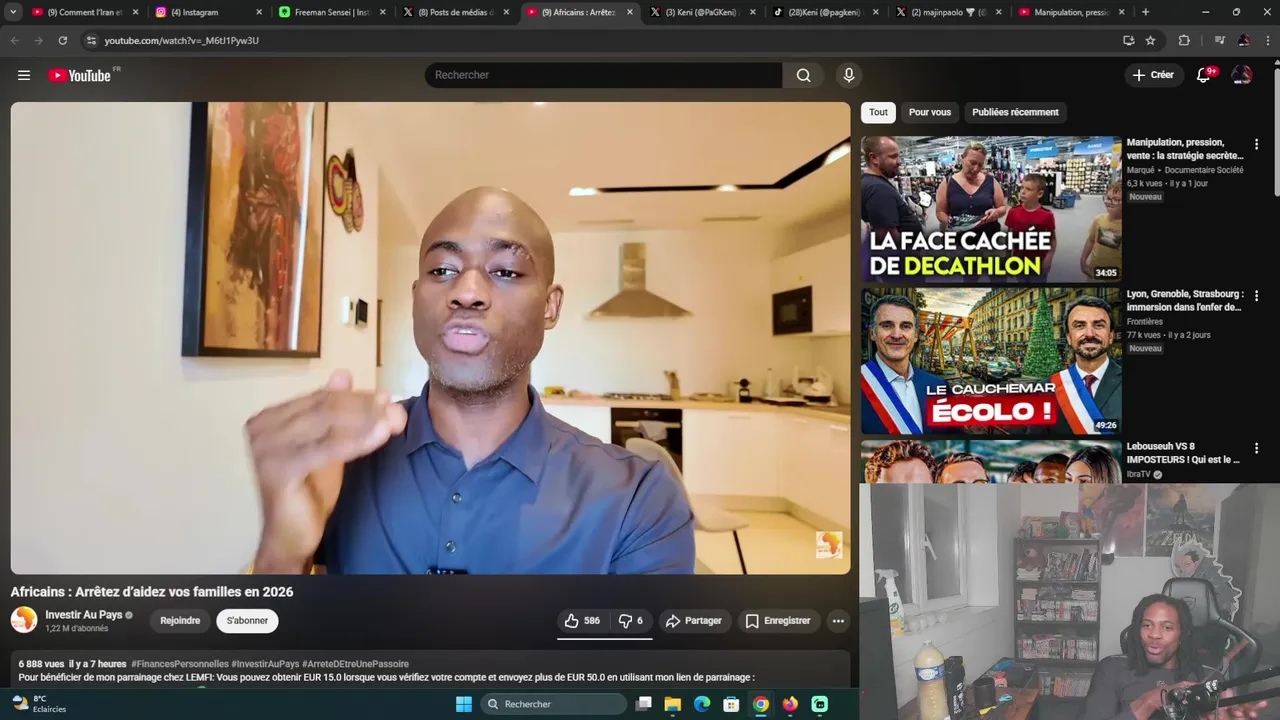Screen dimensions: 1280x720
Task: Switch to Freeman Sensei tab
Action: 332,12
